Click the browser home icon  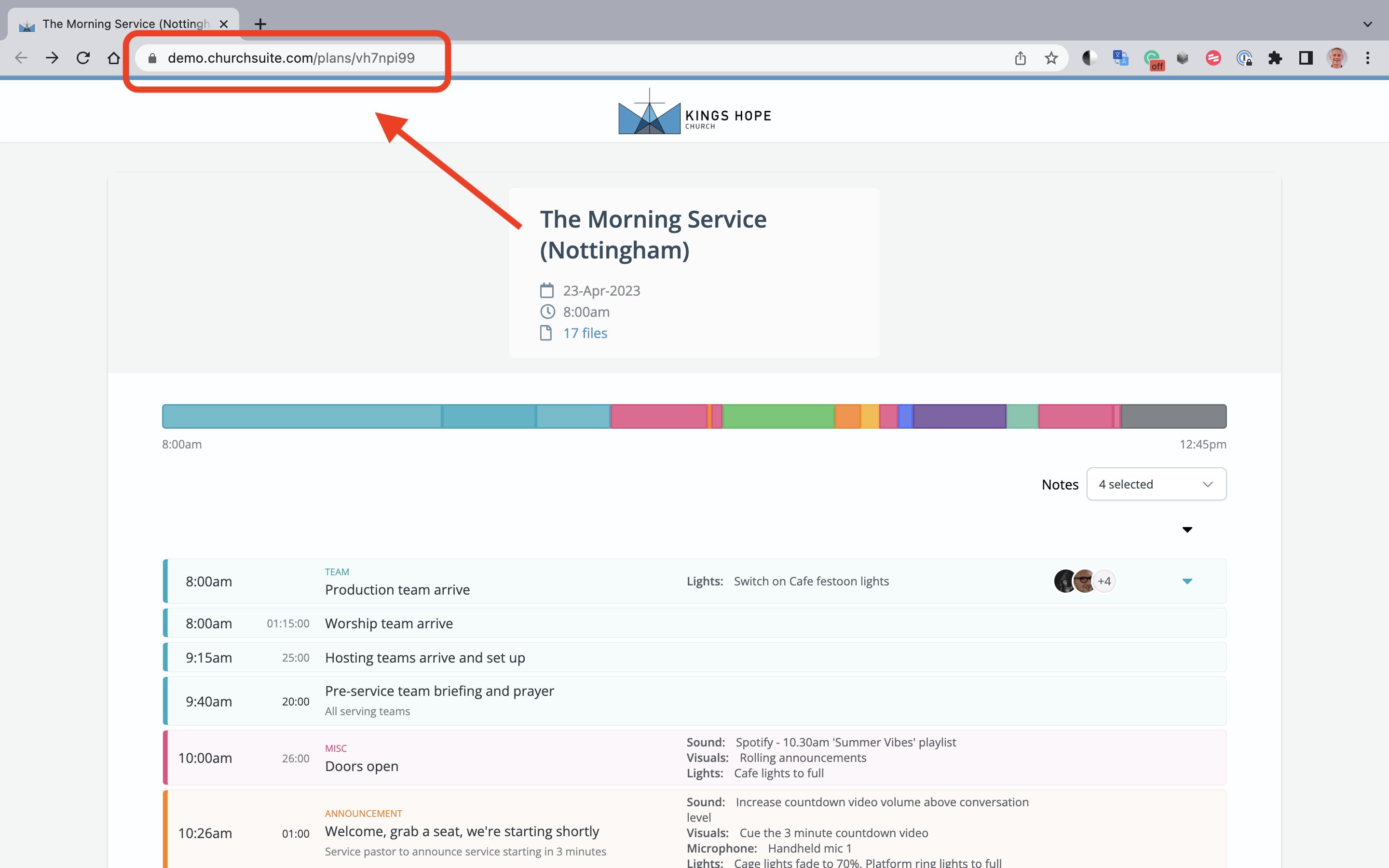click(x=114, y=58)
